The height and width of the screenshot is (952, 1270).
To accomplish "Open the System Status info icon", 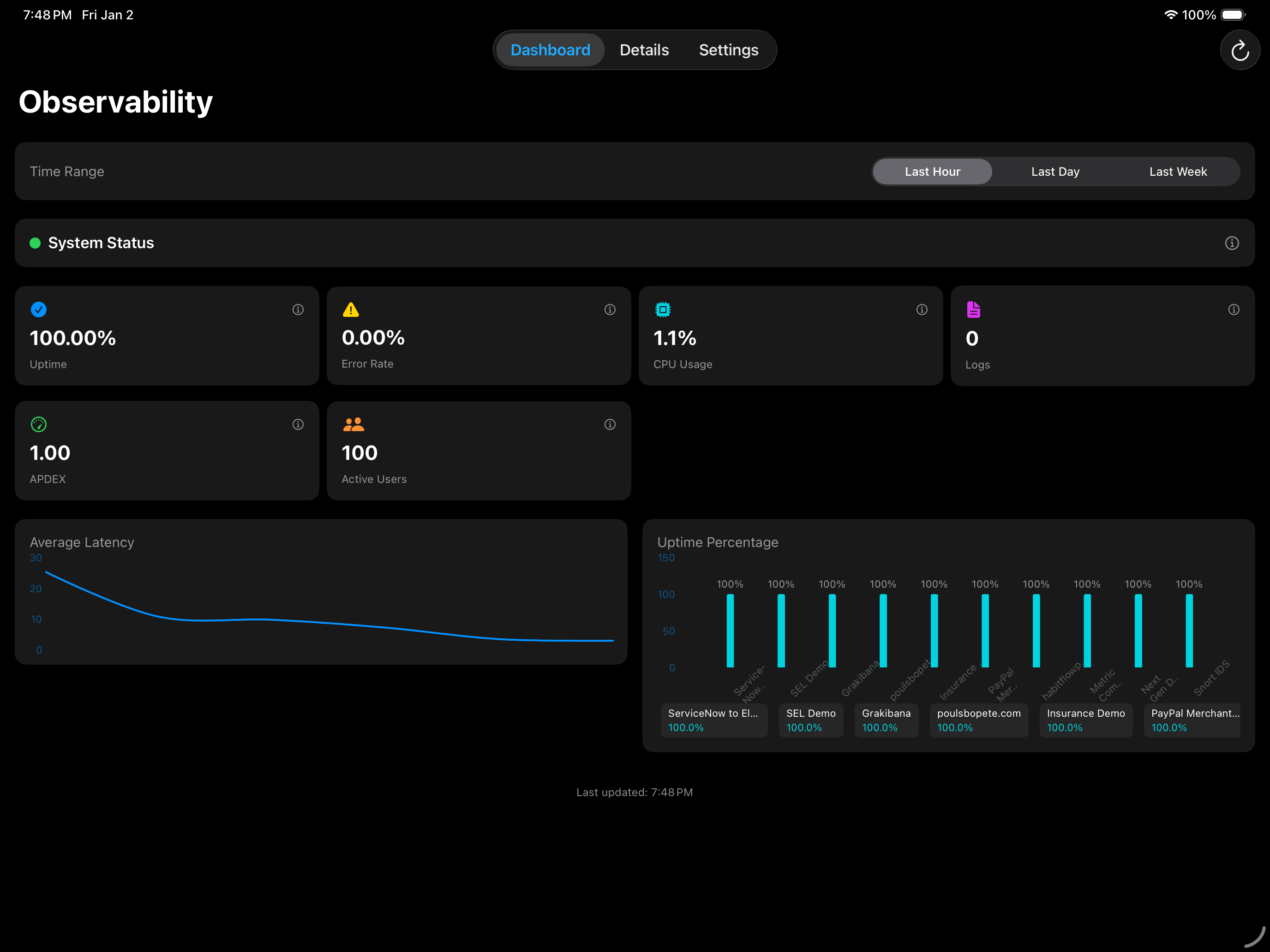I will (x=1232, y=243).
